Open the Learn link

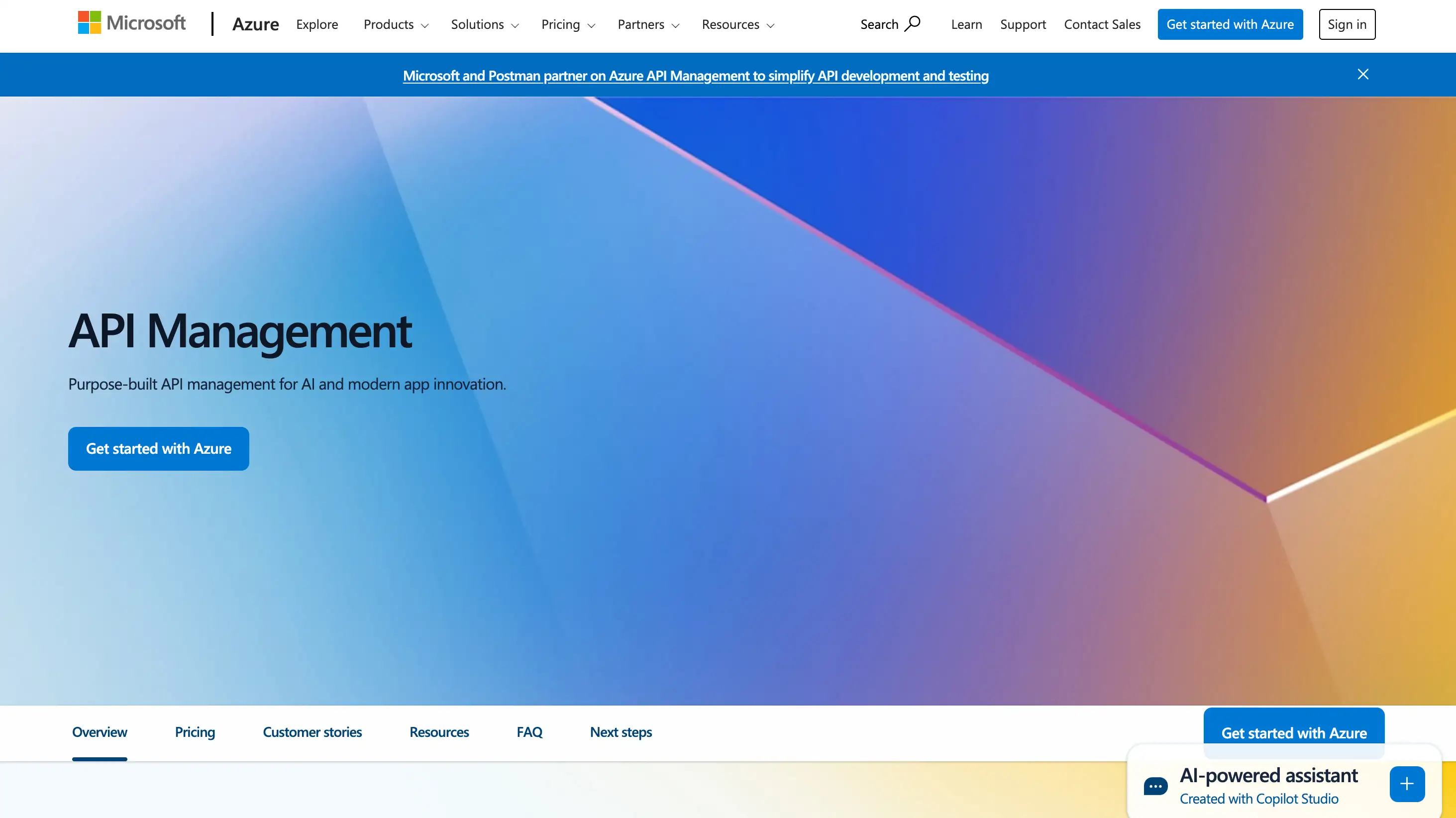(966, 24)
